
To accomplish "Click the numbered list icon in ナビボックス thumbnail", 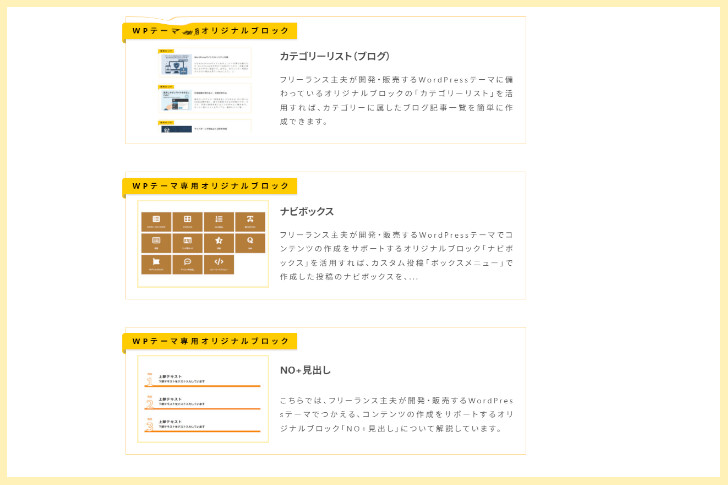I will coord(219,219).
